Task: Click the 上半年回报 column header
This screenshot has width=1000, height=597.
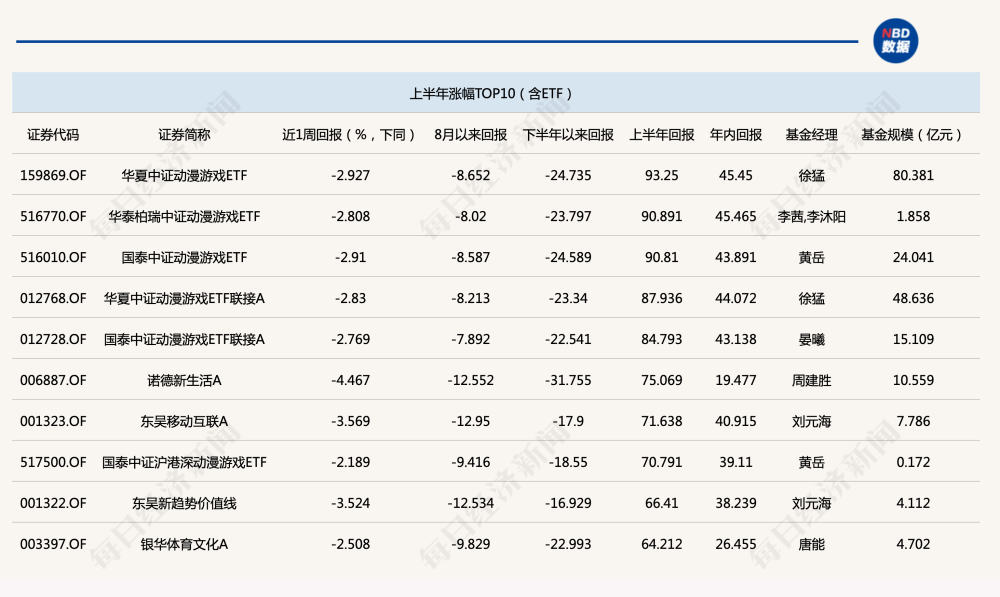Action: click(x=662, y=135)
